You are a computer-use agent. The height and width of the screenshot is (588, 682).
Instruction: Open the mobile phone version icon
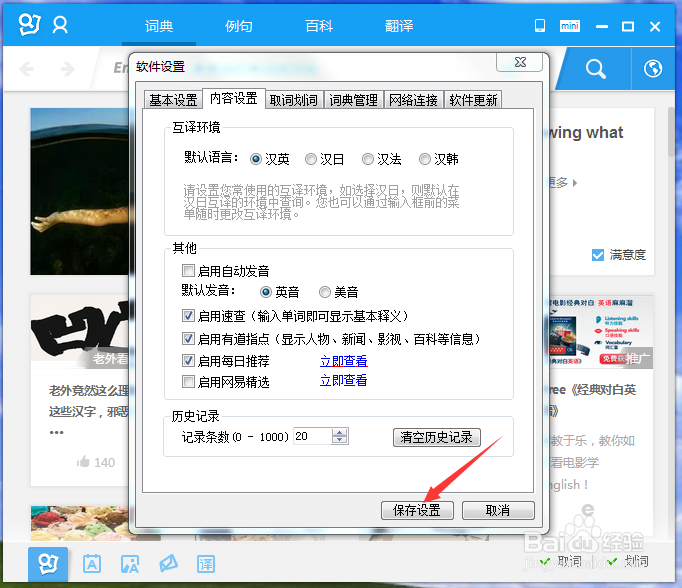click(540, 26)
